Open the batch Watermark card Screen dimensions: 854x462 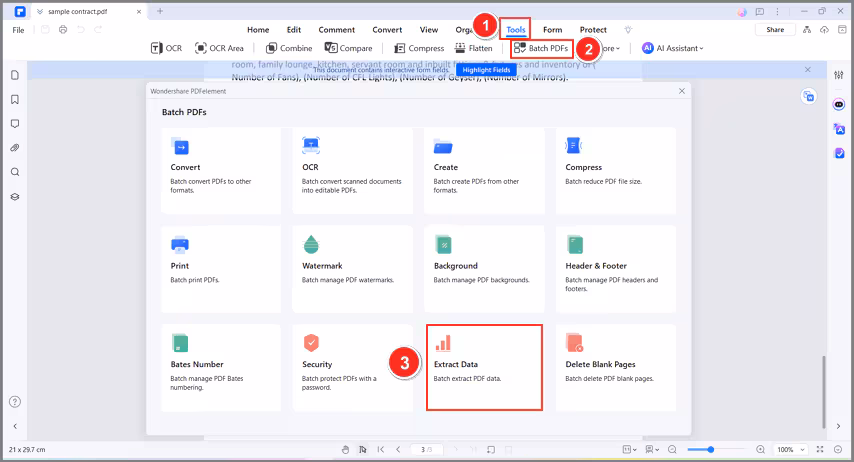(x=352, y=269)
